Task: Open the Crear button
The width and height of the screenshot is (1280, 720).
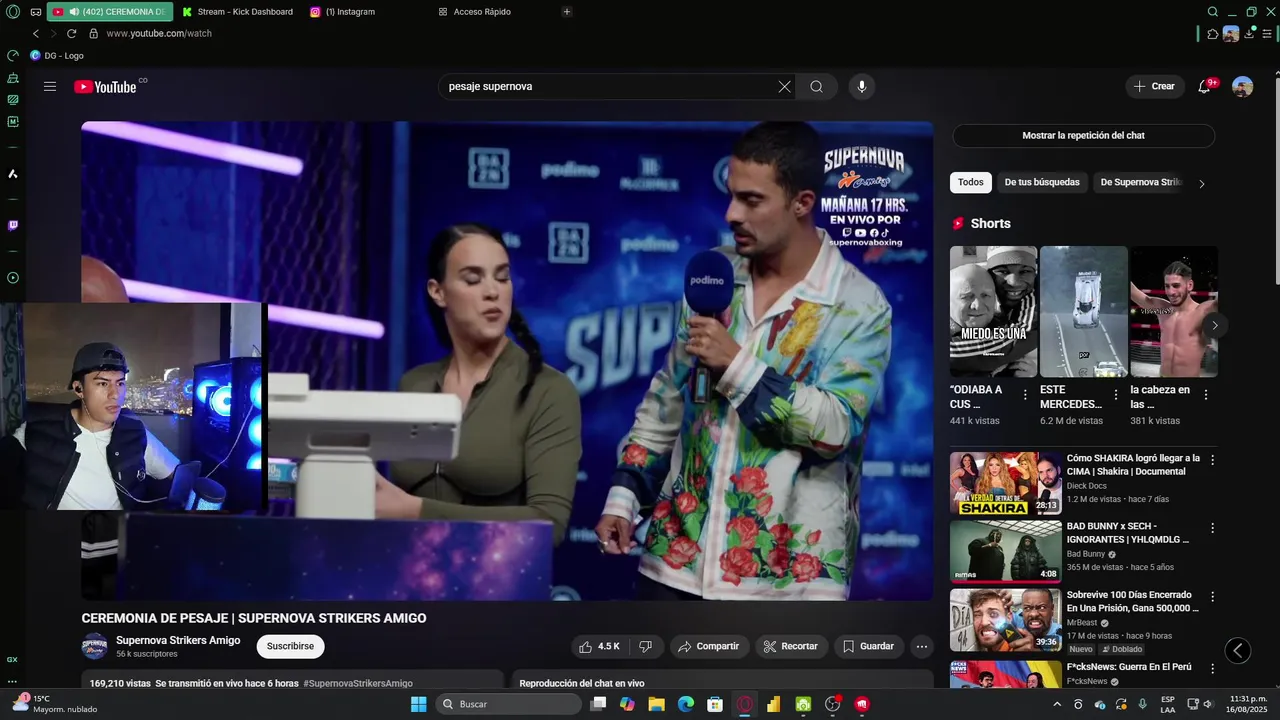Action: coord(1154,87)
